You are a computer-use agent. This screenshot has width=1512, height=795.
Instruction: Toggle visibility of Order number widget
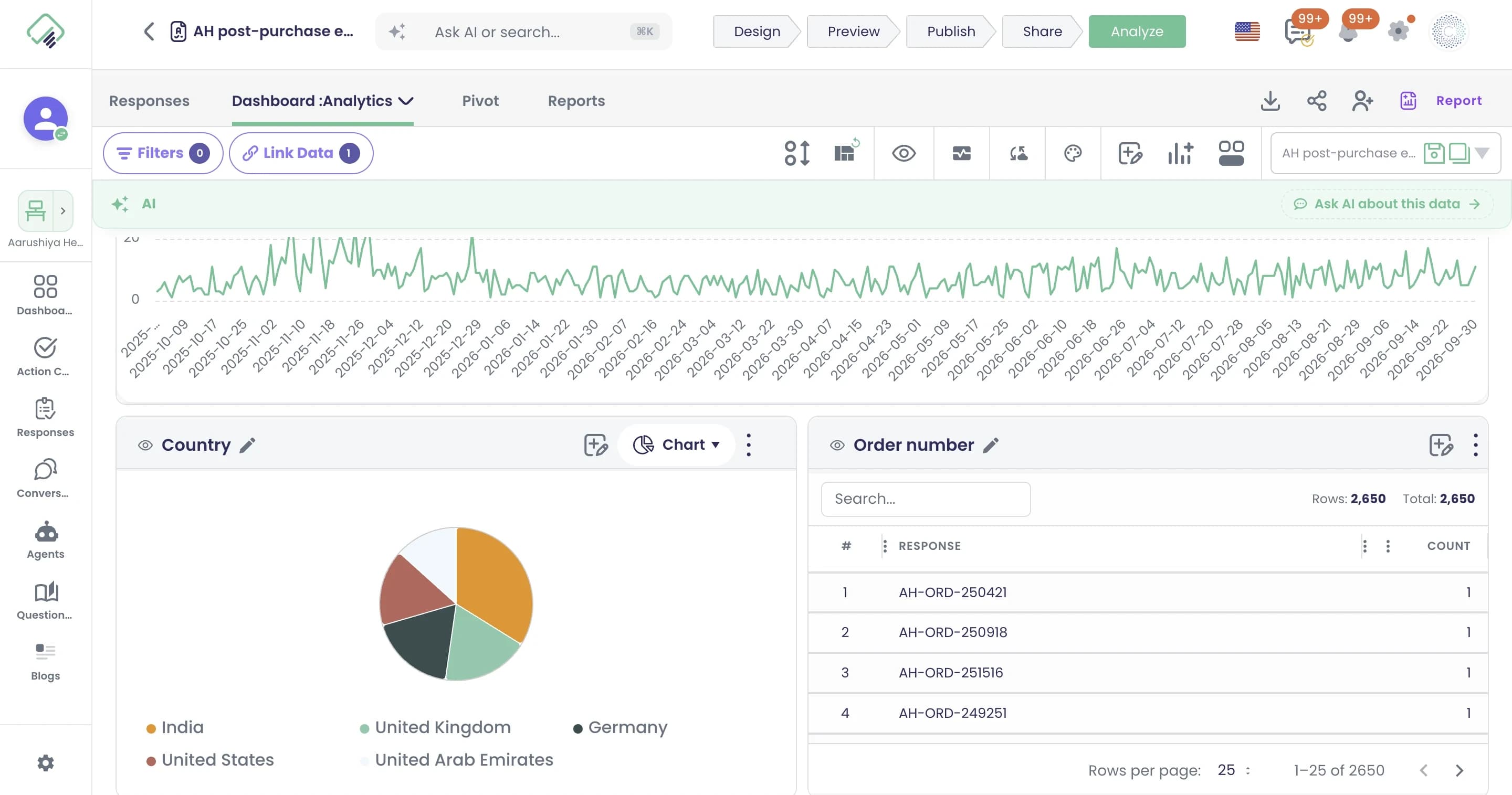pos(837,446)
